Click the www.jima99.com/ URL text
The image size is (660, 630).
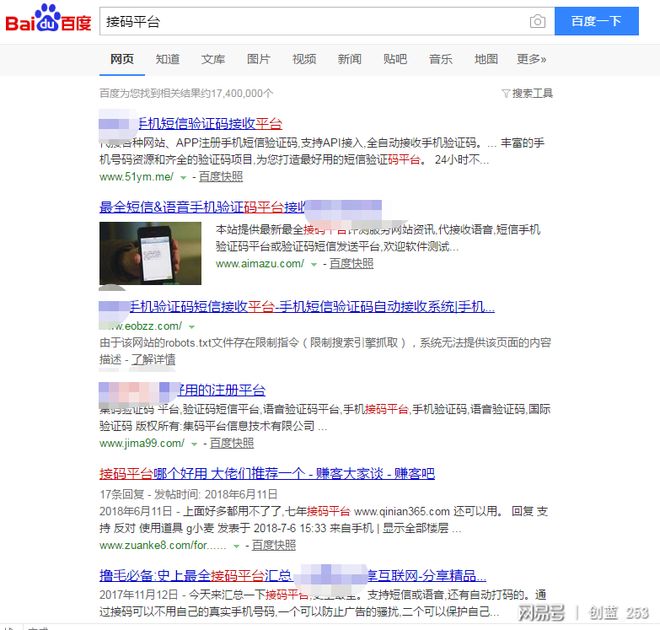click(x=142, y=443)
